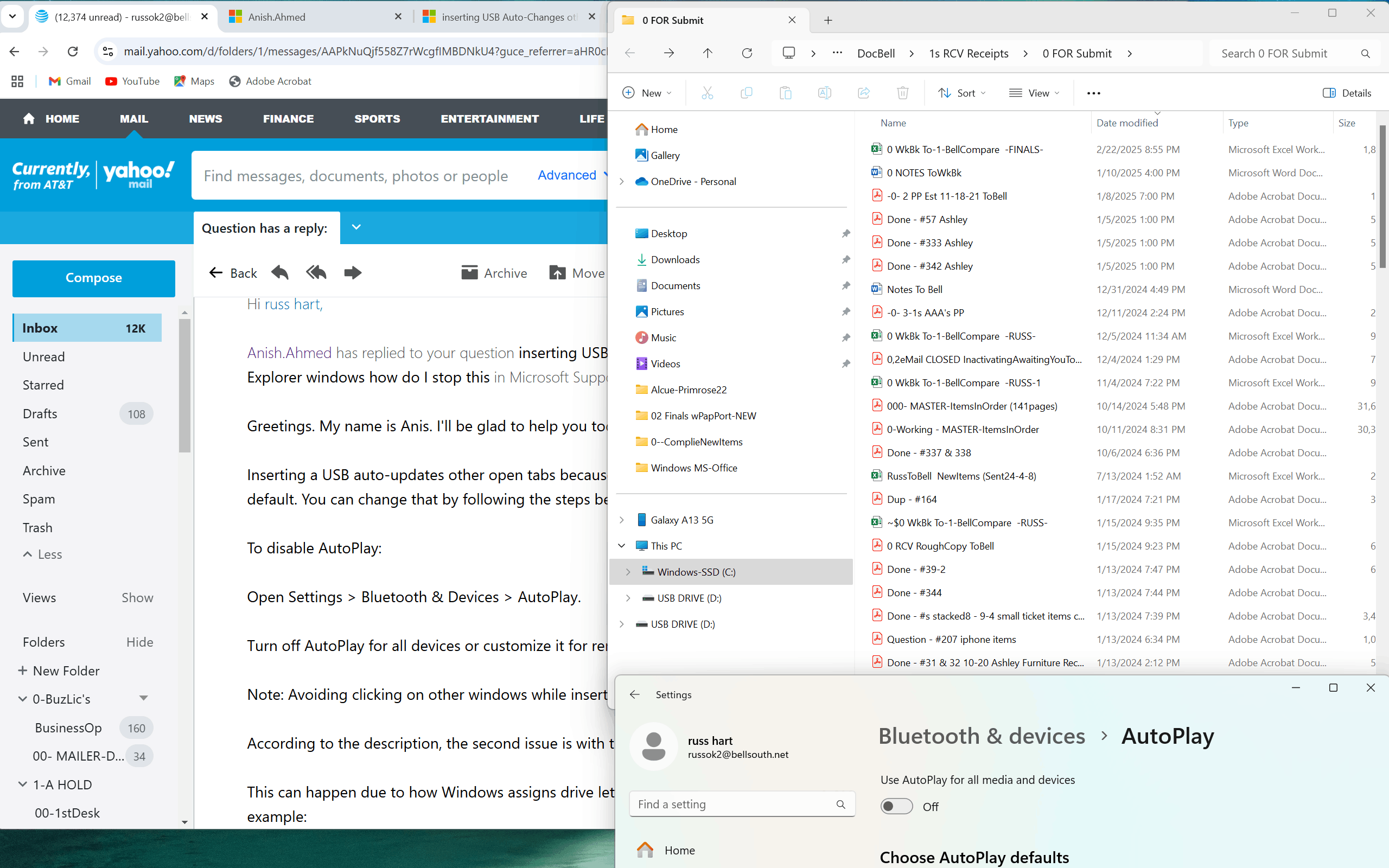Click the Compose button
This screenshot has height=868, width=1389.
tap(93, 278)
